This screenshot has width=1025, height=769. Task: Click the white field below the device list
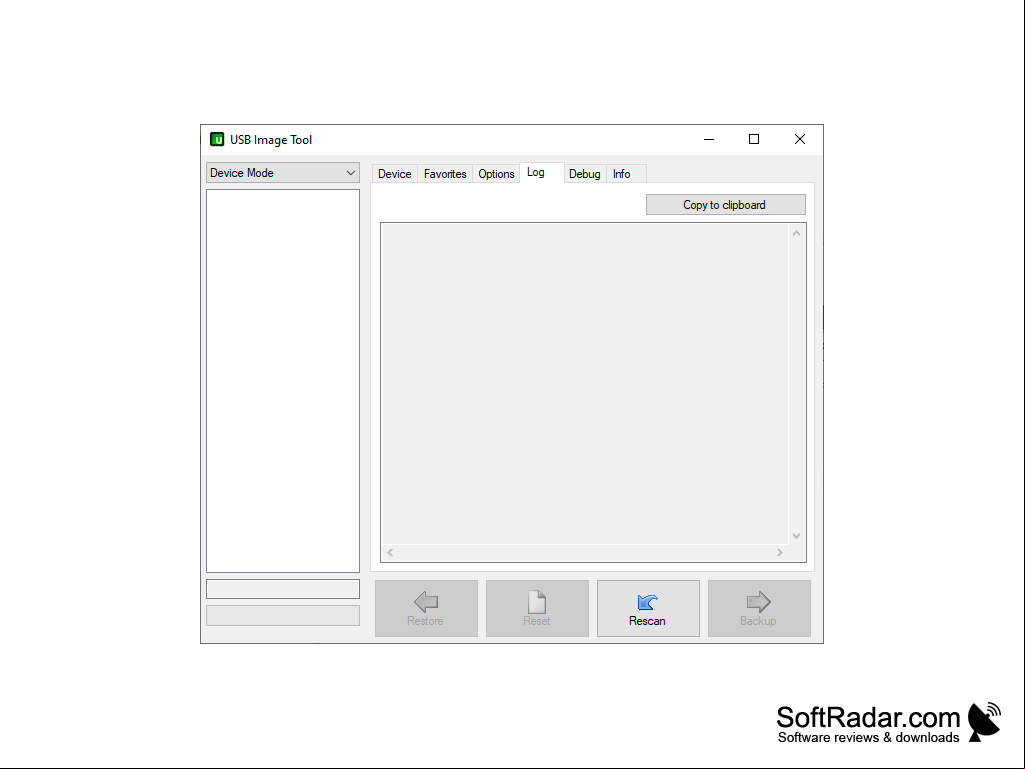tap(283, 589)
